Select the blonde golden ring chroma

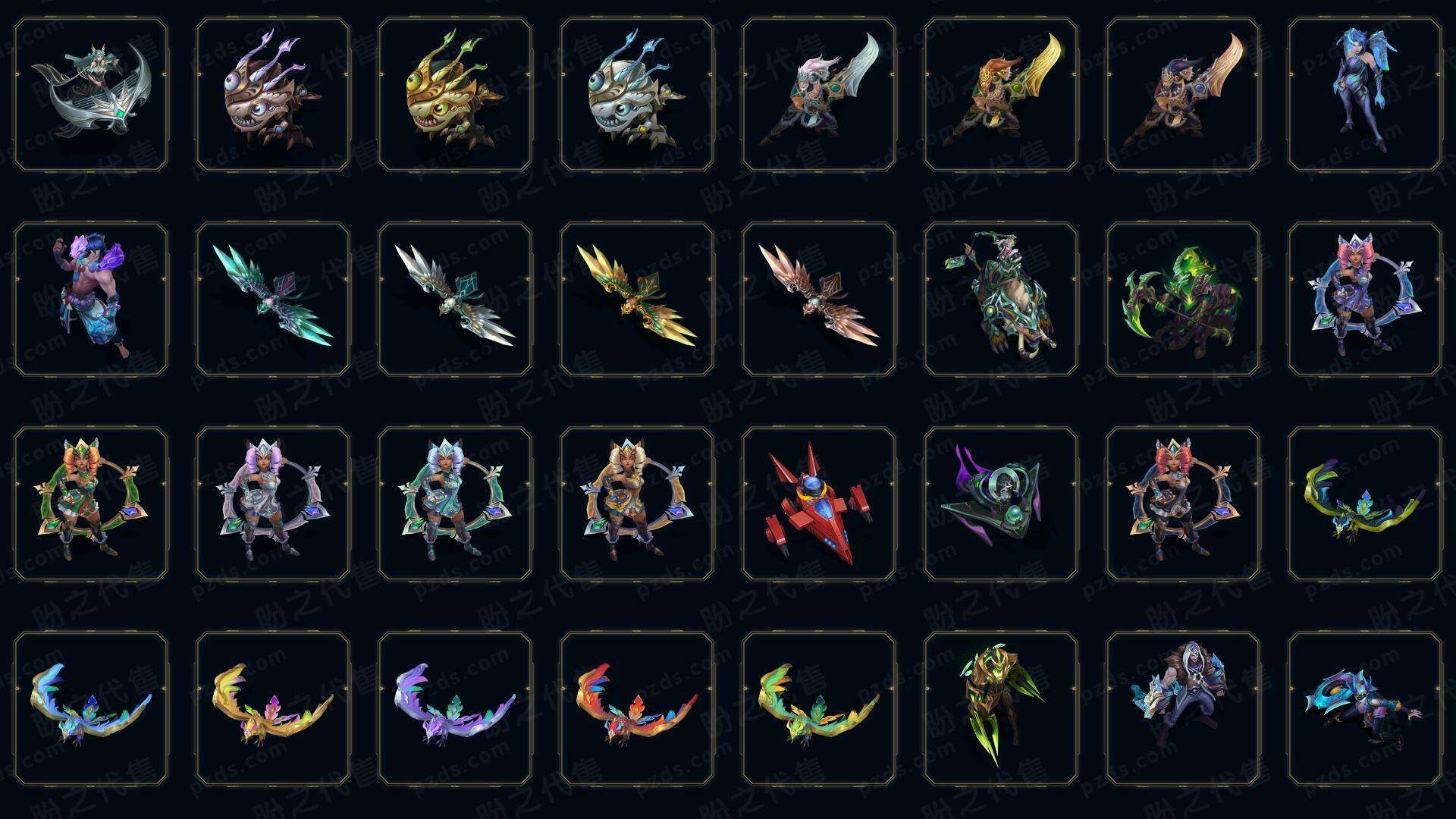pos(637,504)
